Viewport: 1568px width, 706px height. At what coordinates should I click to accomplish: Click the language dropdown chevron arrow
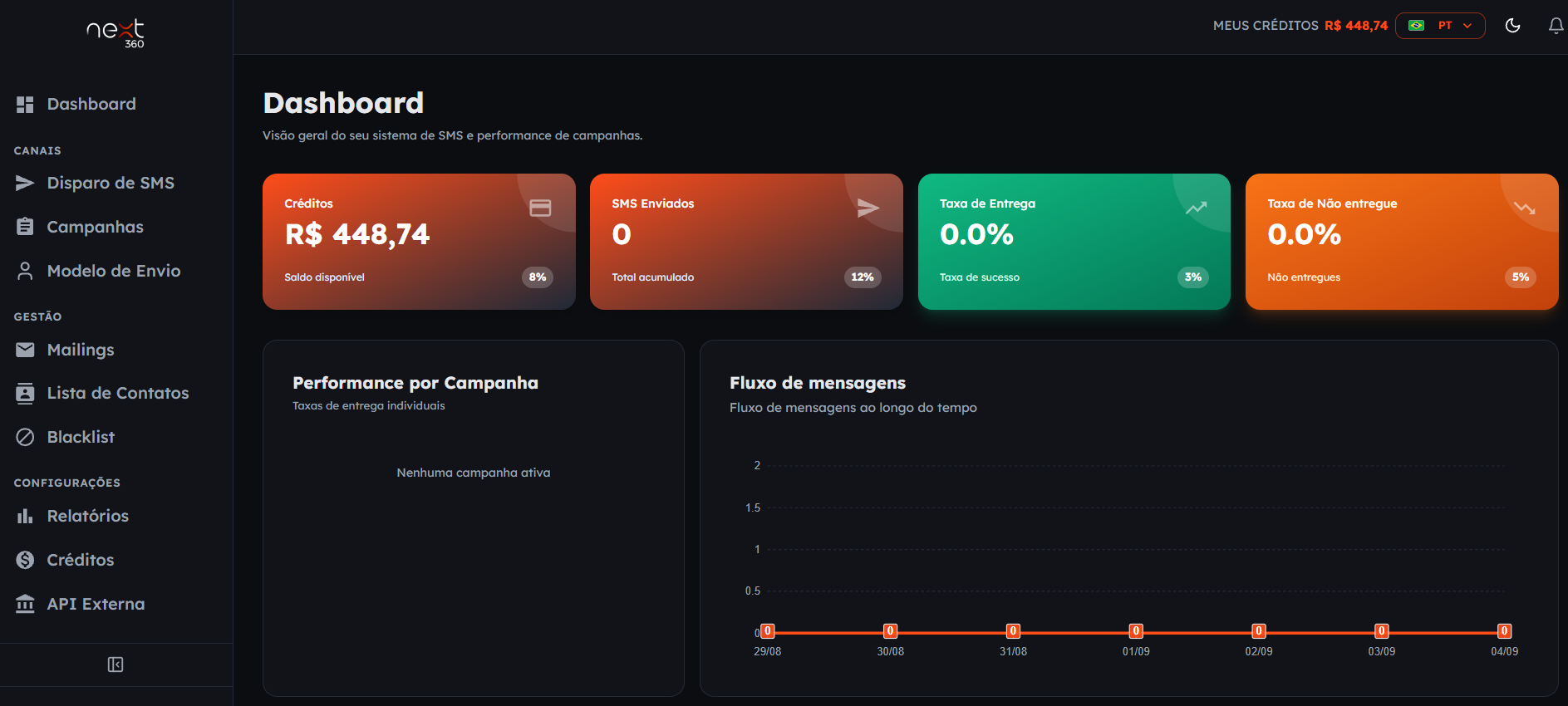pyautogui.click(x=1467, y=26)
